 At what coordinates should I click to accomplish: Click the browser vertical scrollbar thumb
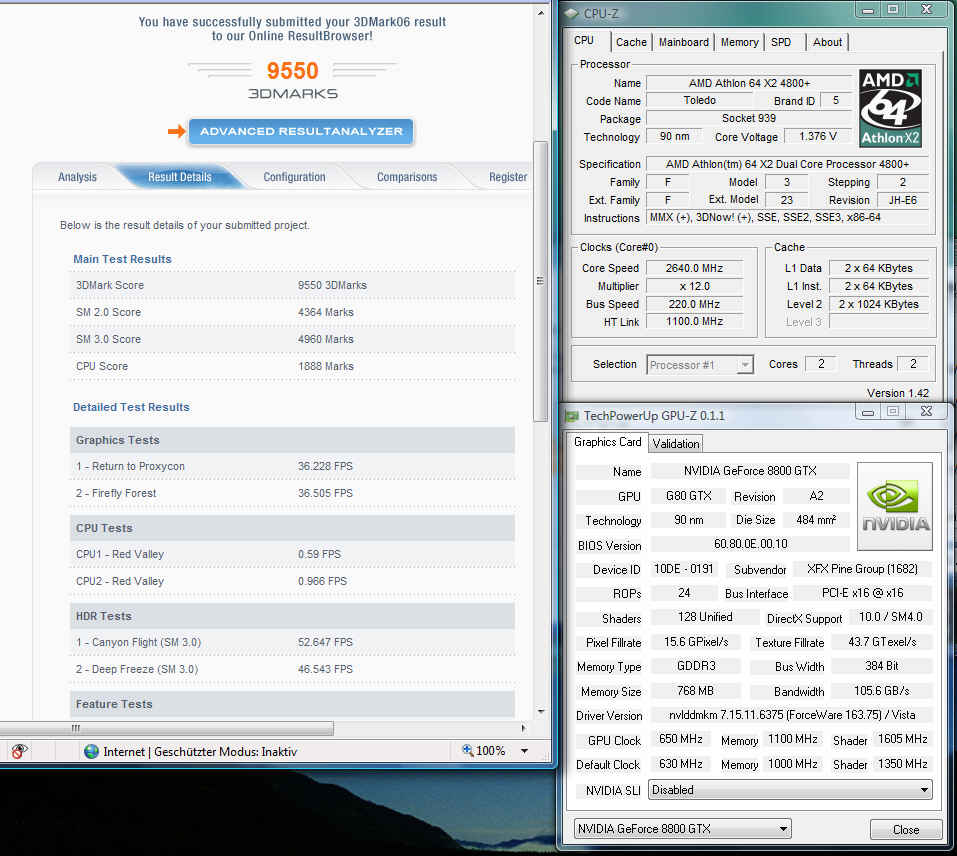tap(540, 281)
